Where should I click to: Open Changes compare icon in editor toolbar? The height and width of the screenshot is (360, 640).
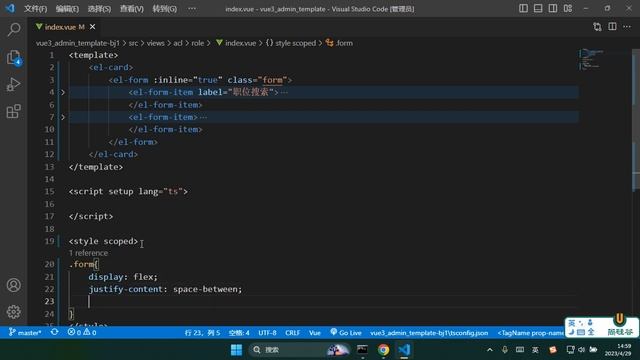coord(597,27)
